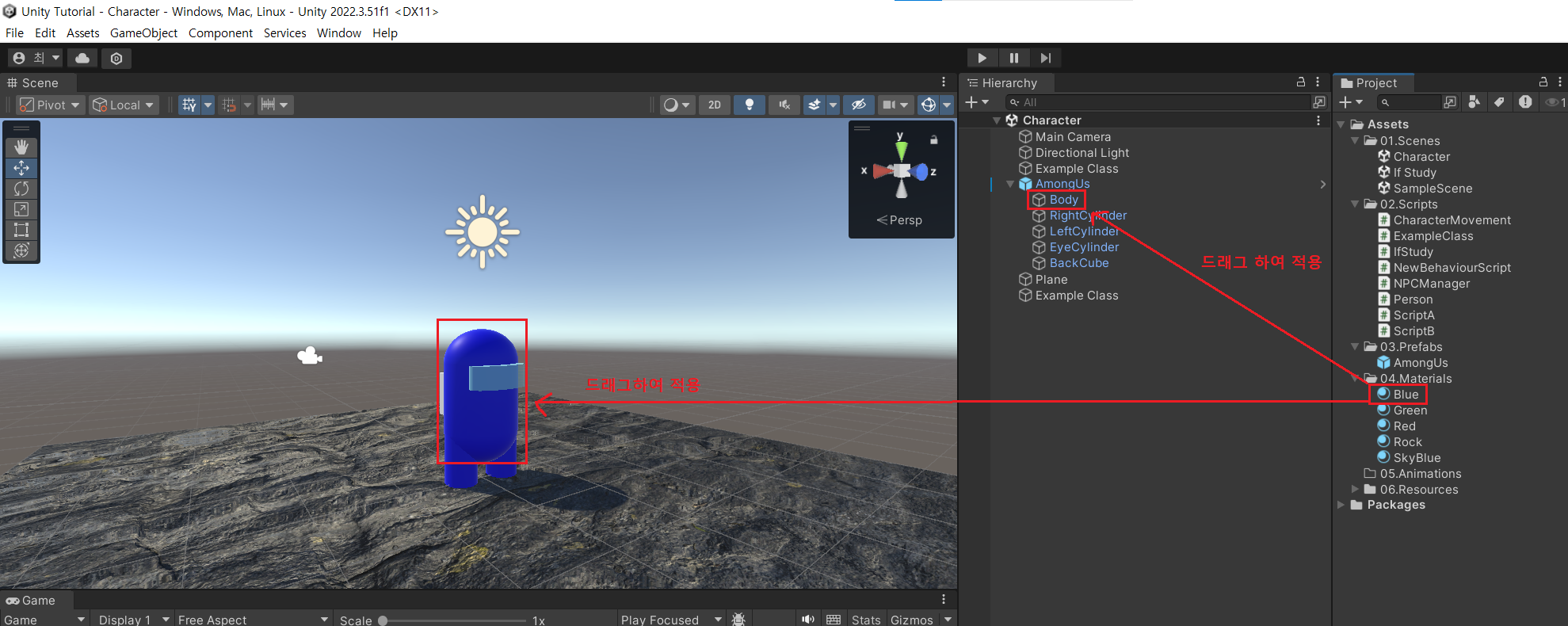Open Project create plus dropdown

click(x=1351, y=102)
